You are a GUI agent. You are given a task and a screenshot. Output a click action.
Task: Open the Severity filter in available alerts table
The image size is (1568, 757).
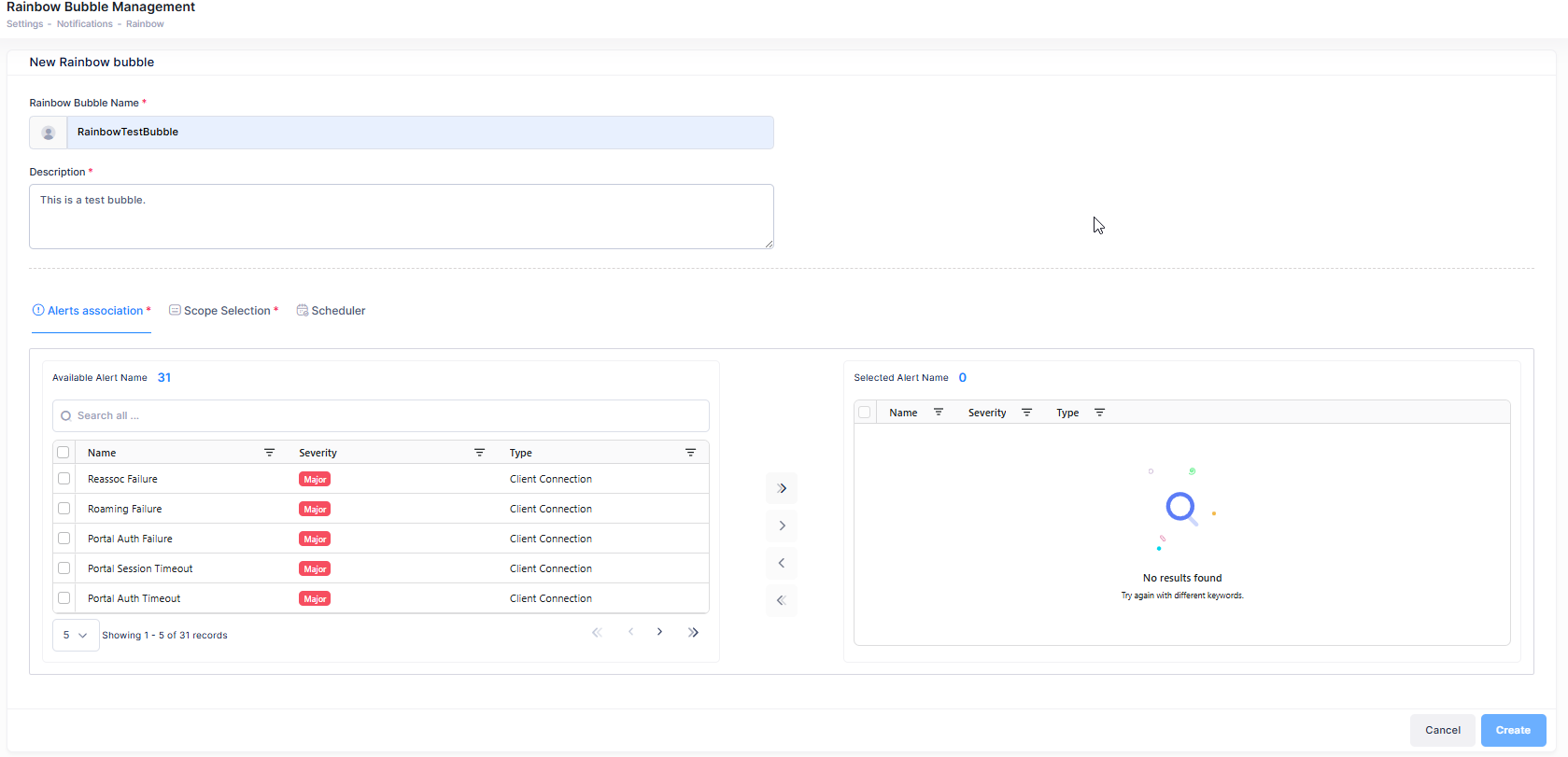click(x=479, y=453)
